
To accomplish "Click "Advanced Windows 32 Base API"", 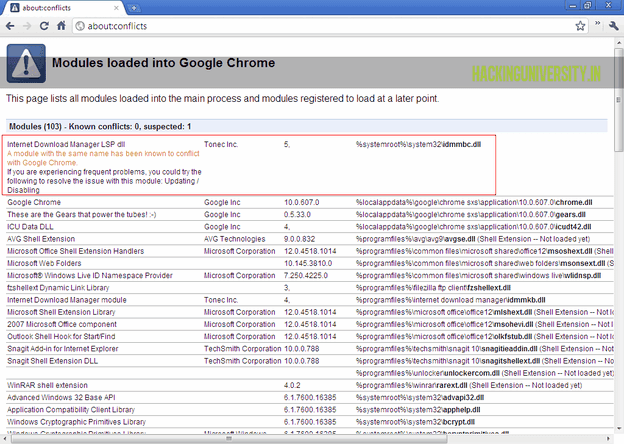I will [61, 398].
